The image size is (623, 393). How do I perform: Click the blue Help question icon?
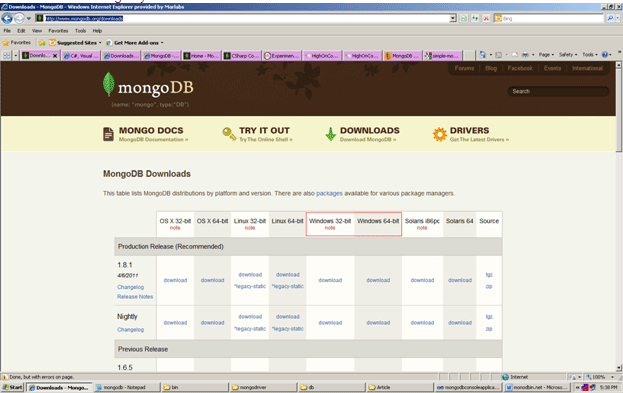click(605, 55)
